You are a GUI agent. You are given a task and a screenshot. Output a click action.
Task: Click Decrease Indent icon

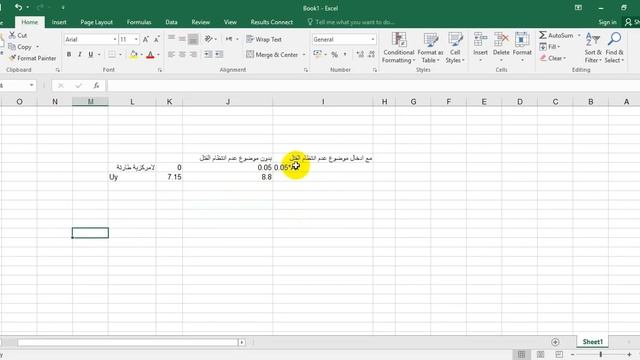click(208, 54)
